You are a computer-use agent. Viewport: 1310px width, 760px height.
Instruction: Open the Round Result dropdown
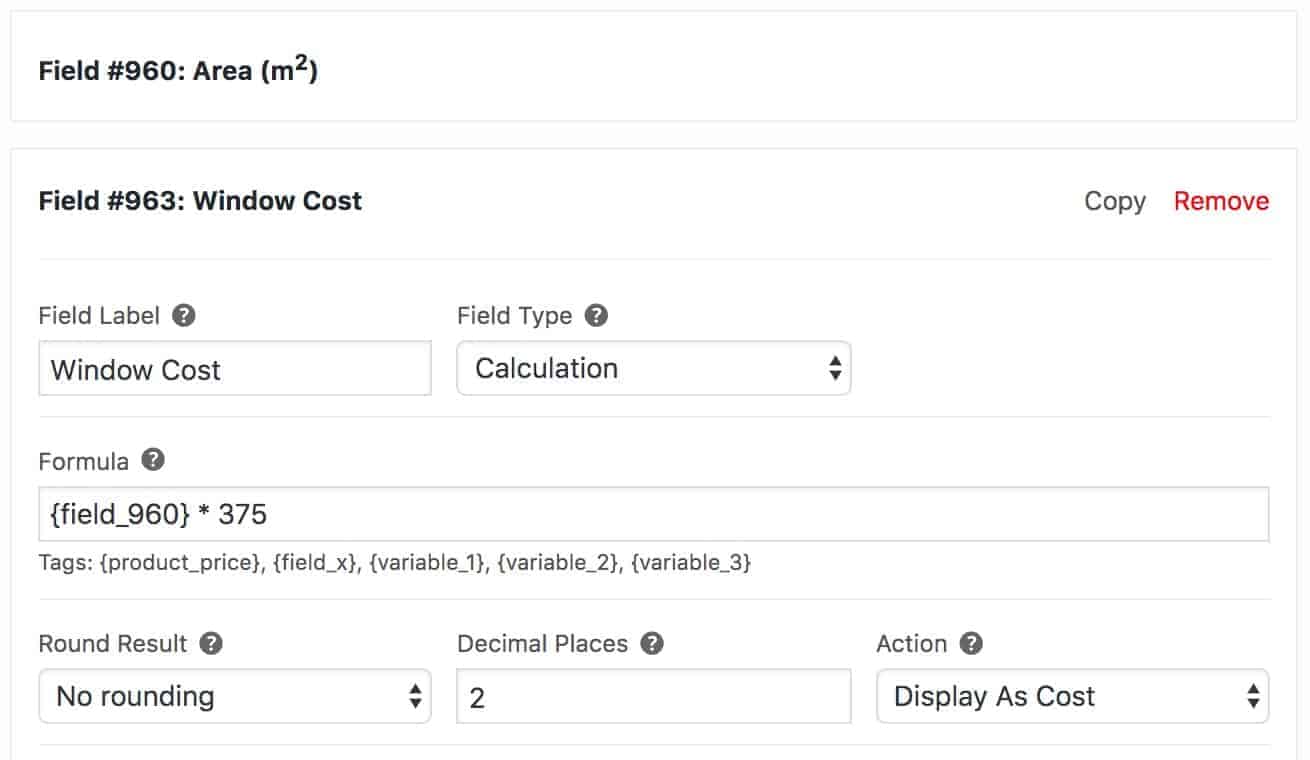point(234,696)
